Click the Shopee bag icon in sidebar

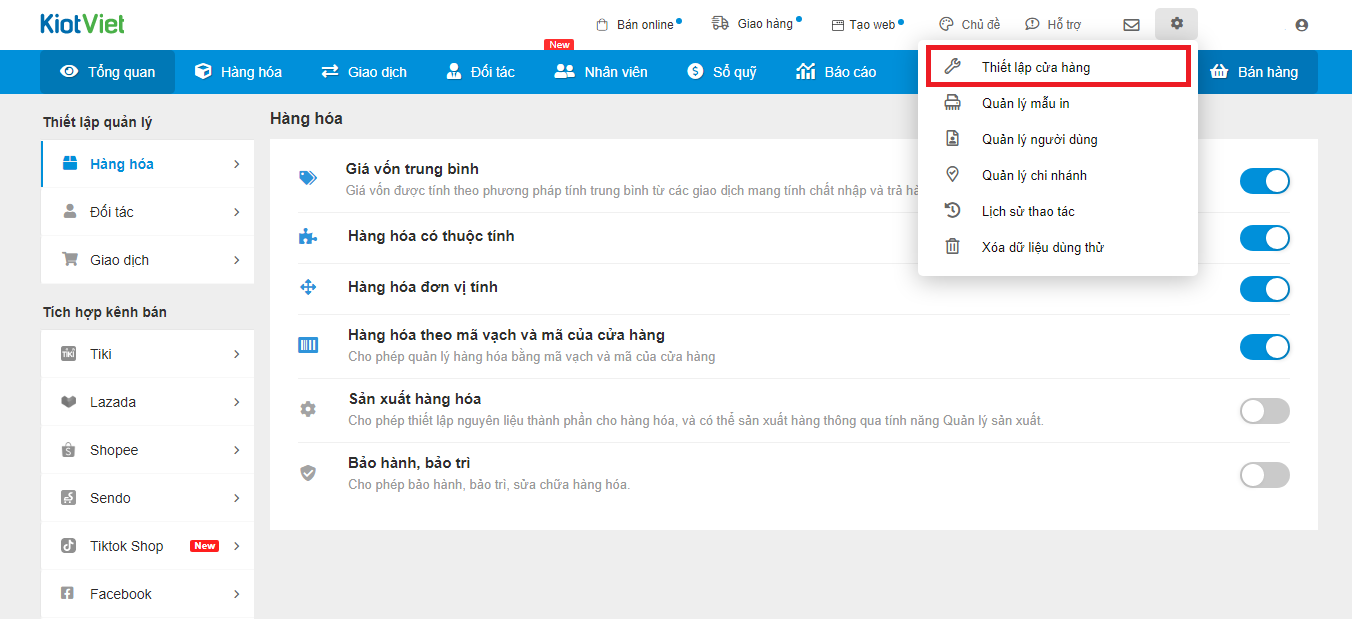(69, 450)
